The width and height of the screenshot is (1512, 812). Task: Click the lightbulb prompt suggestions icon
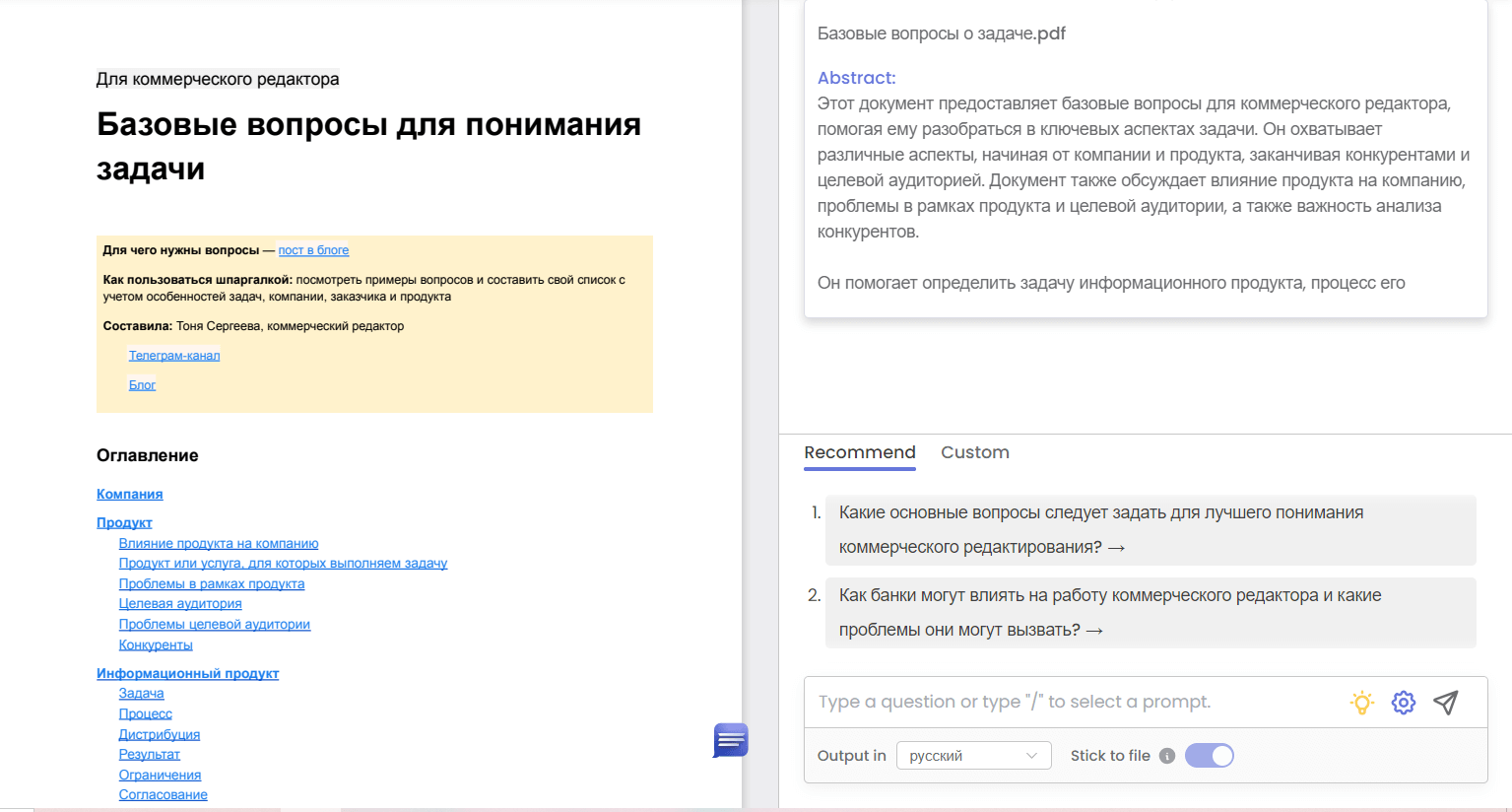(1361, 703)
